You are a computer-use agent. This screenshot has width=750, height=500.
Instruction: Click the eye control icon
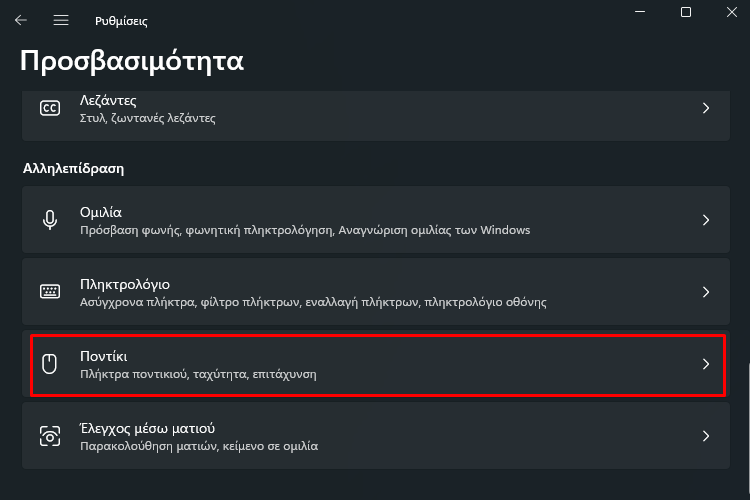(x=49, y=436)
